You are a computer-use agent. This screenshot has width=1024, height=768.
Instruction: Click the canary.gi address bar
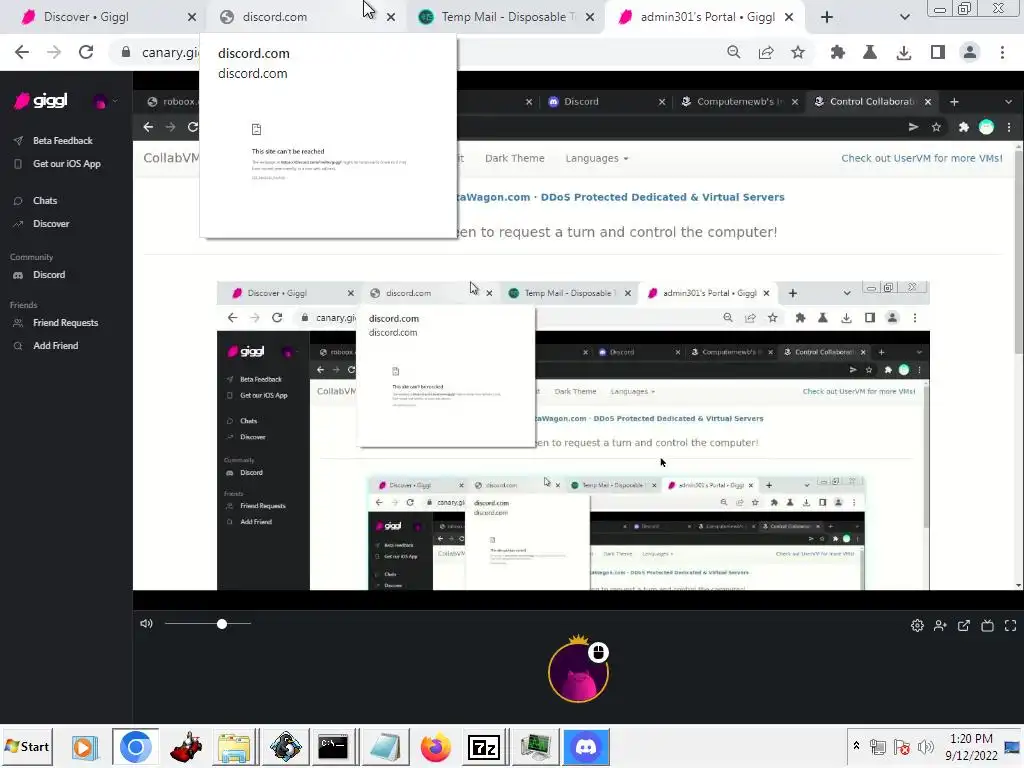pyautogui.click(x=170, y=52)
